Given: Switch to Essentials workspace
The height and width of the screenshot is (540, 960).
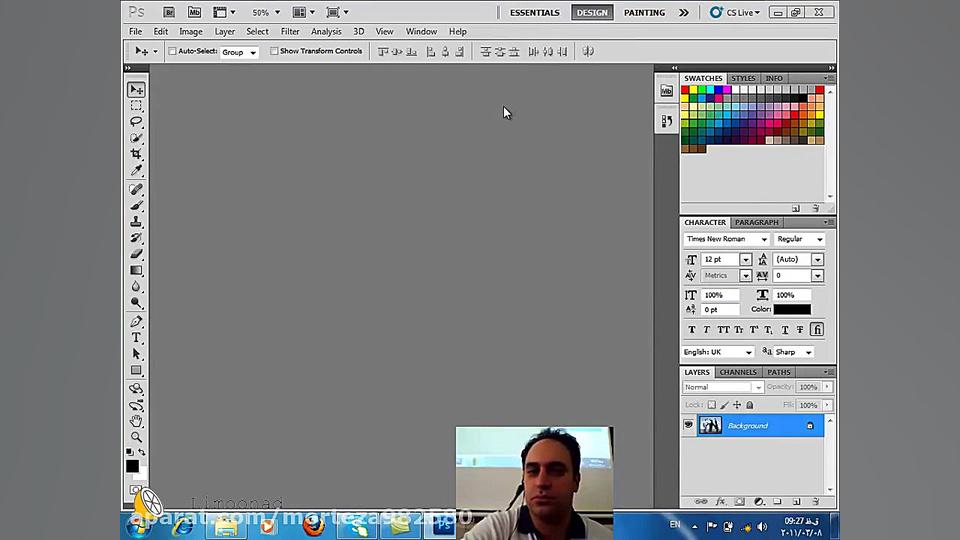Looking at the screenshot, I should (534, 12).
